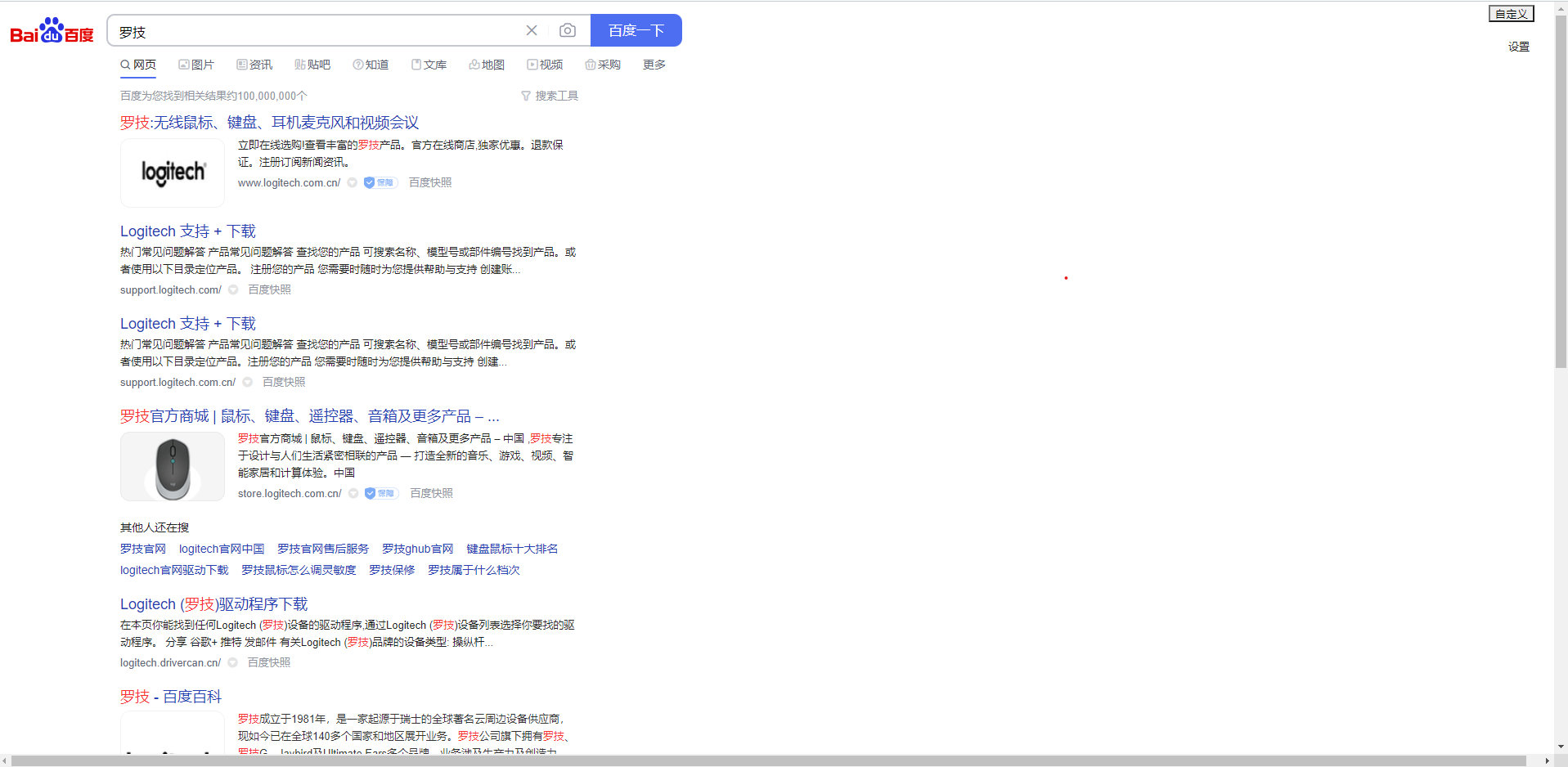The height and width of the screenshot is (767, 1568).
Task: Switch to the 图片 tab
Action: pyautogui.click(x=196, y=65)
